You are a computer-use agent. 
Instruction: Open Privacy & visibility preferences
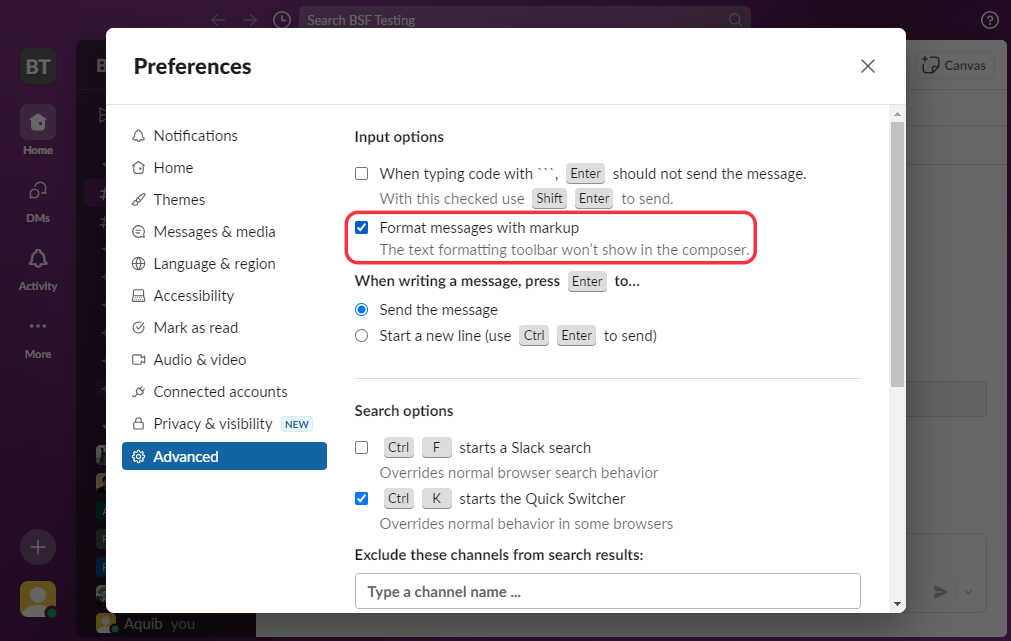(x=212, y=423)
